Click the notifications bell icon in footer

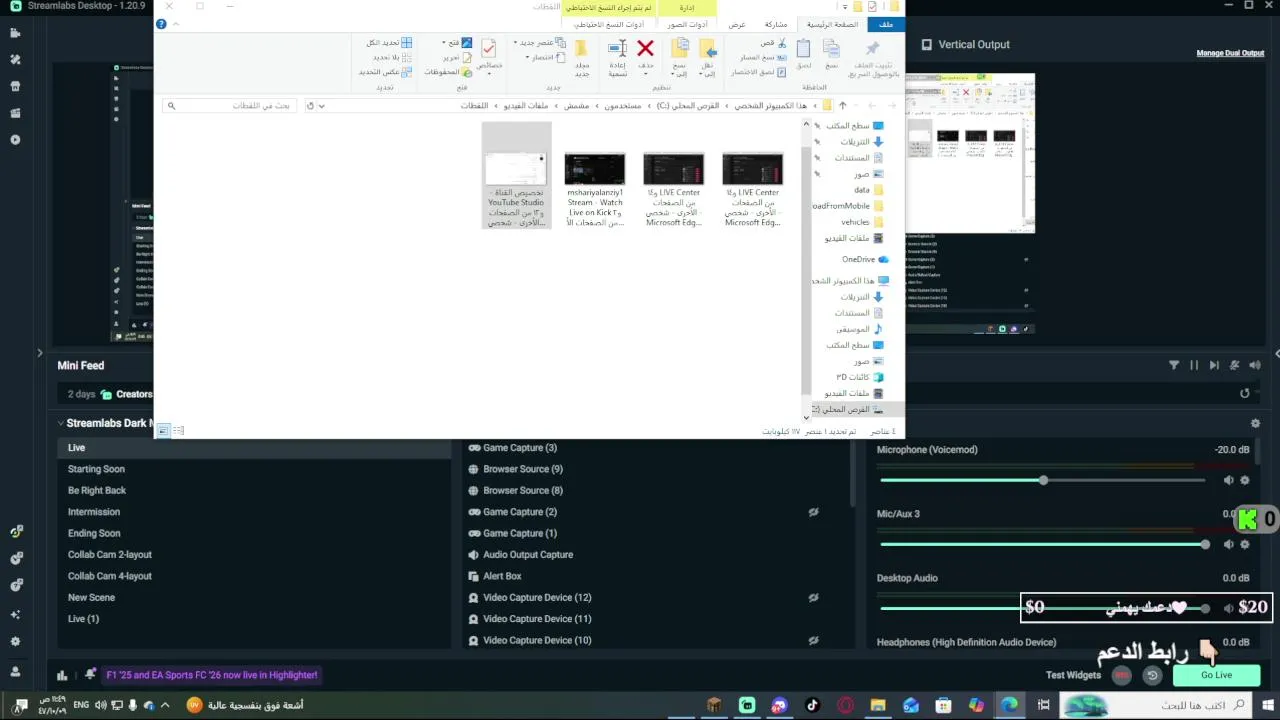(x=90, y=674)
